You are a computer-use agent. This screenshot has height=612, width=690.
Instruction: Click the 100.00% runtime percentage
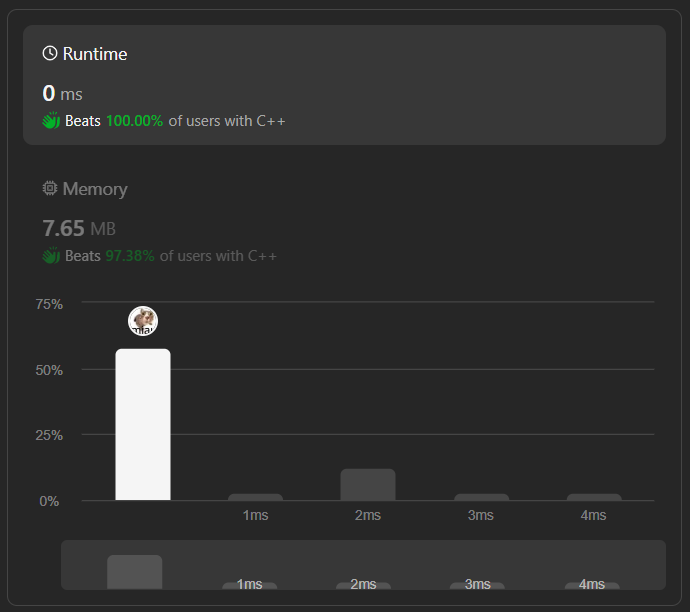[x=135, y=121]
